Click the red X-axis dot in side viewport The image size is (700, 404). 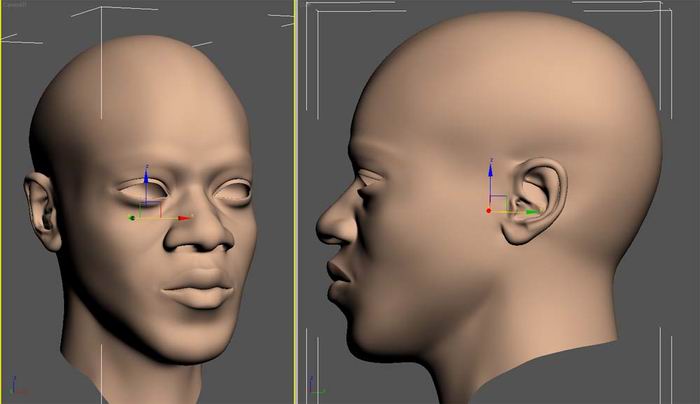(x=489, y=210)
